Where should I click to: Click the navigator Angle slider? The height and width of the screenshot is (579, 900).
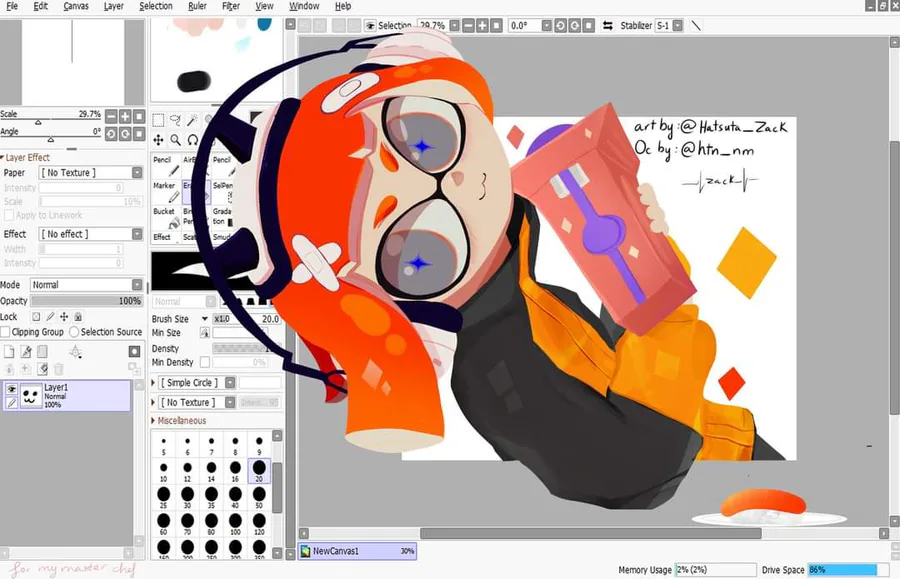tap(51, 139)
